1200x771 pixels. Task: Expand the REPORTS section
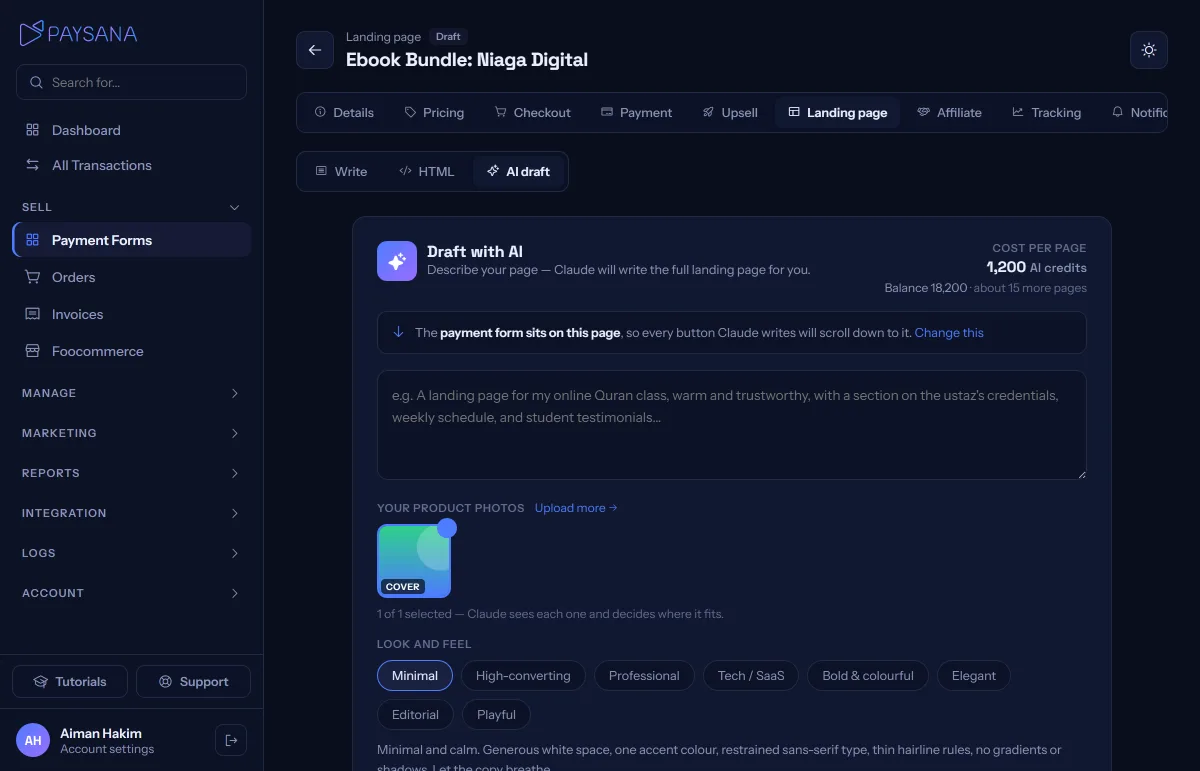pyautogui.click(x=131, y=473)
